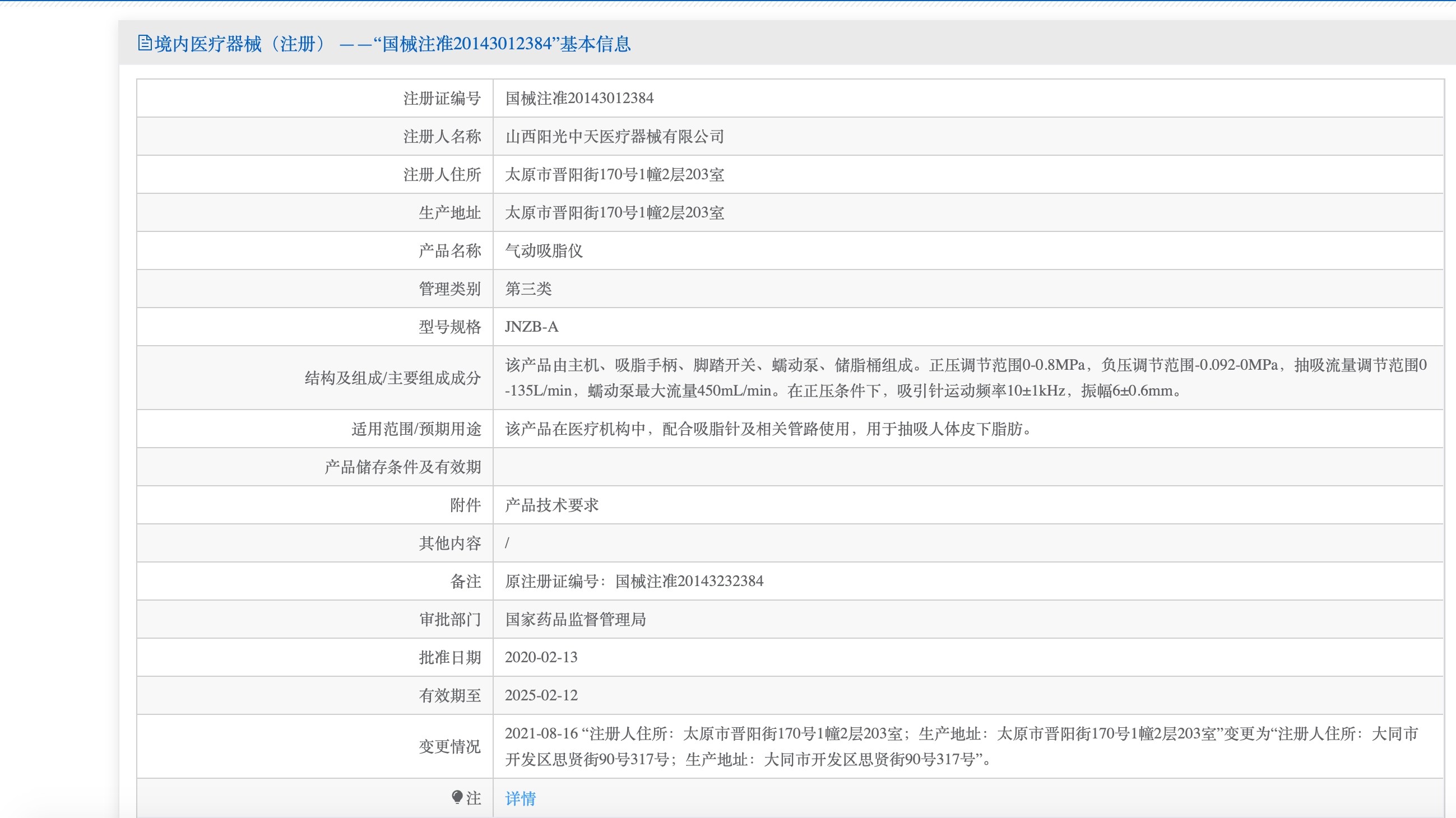Screen dimensions: 1456x818
Task: Click the 产品储存条件及有效期 label
Action: pyautogui.click(x=403, y=467)
